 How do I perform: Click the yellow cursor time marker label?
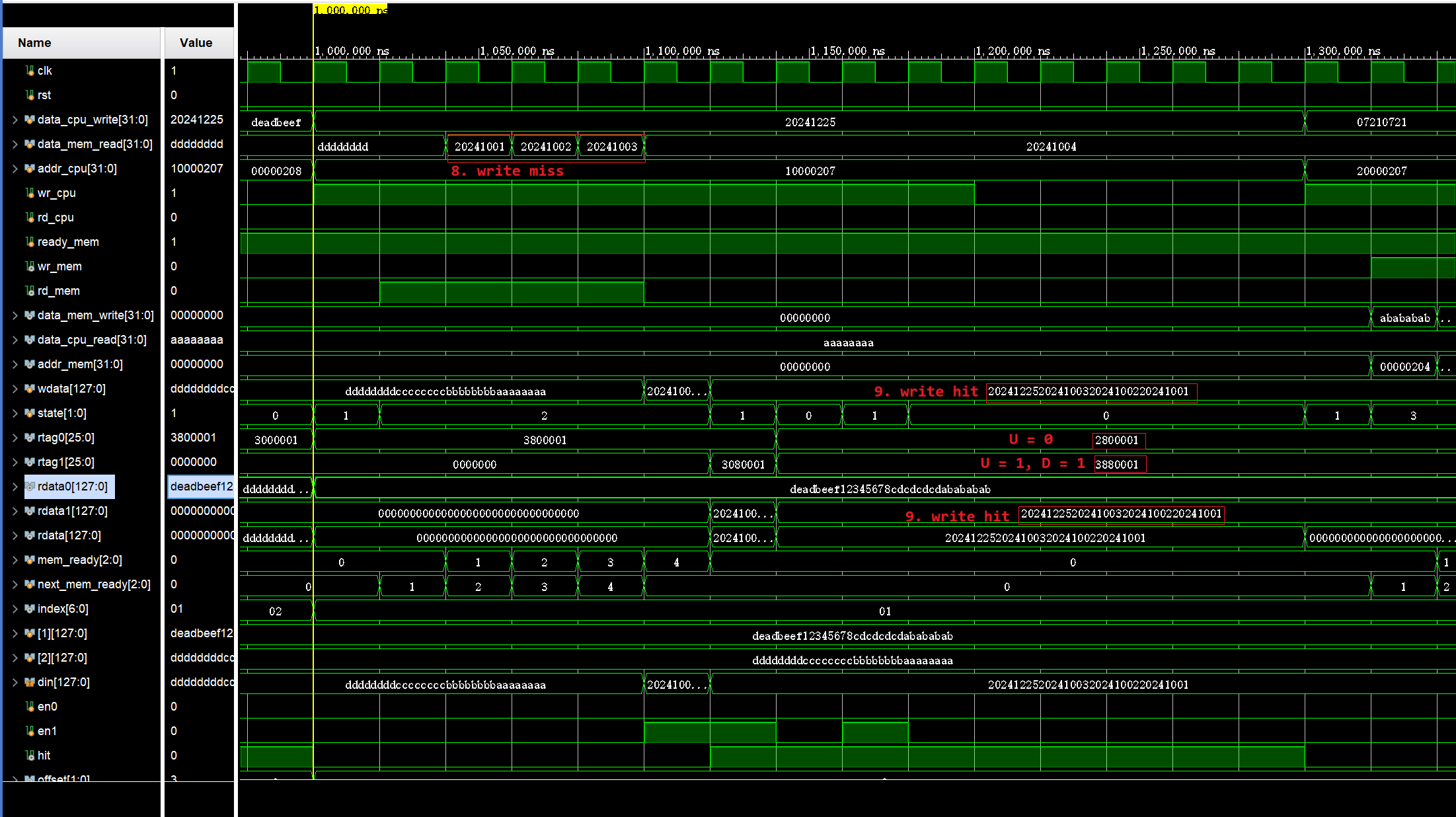click(x=350, y=10)
